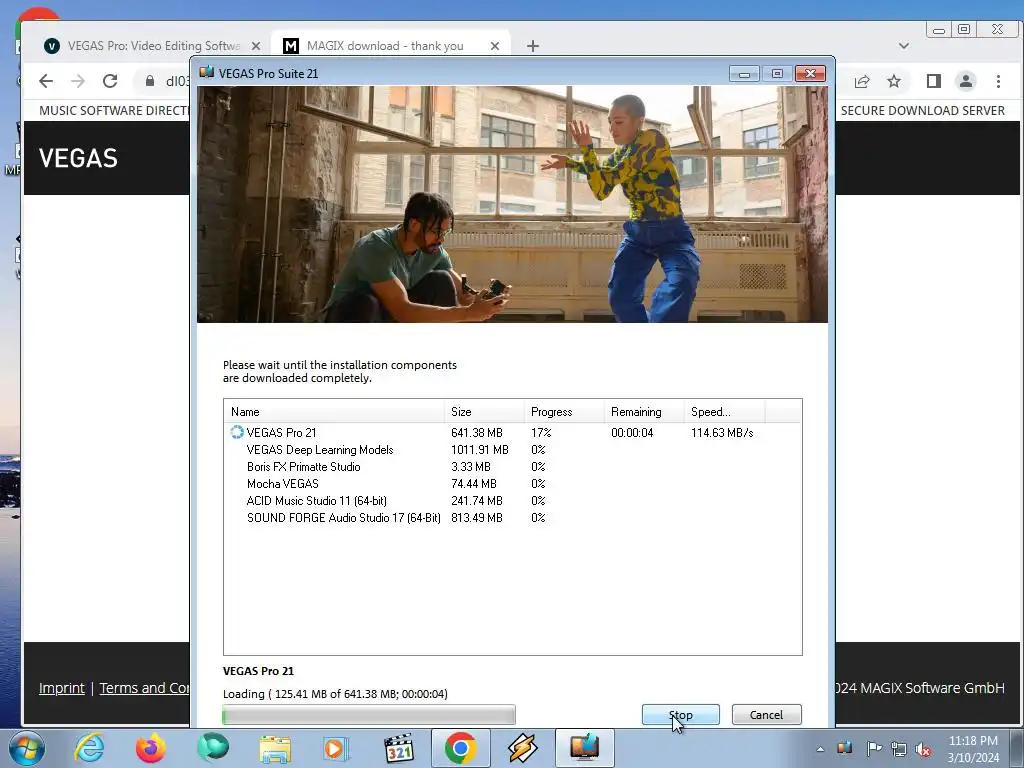Click the Speed column header

(x=724, y=411)
